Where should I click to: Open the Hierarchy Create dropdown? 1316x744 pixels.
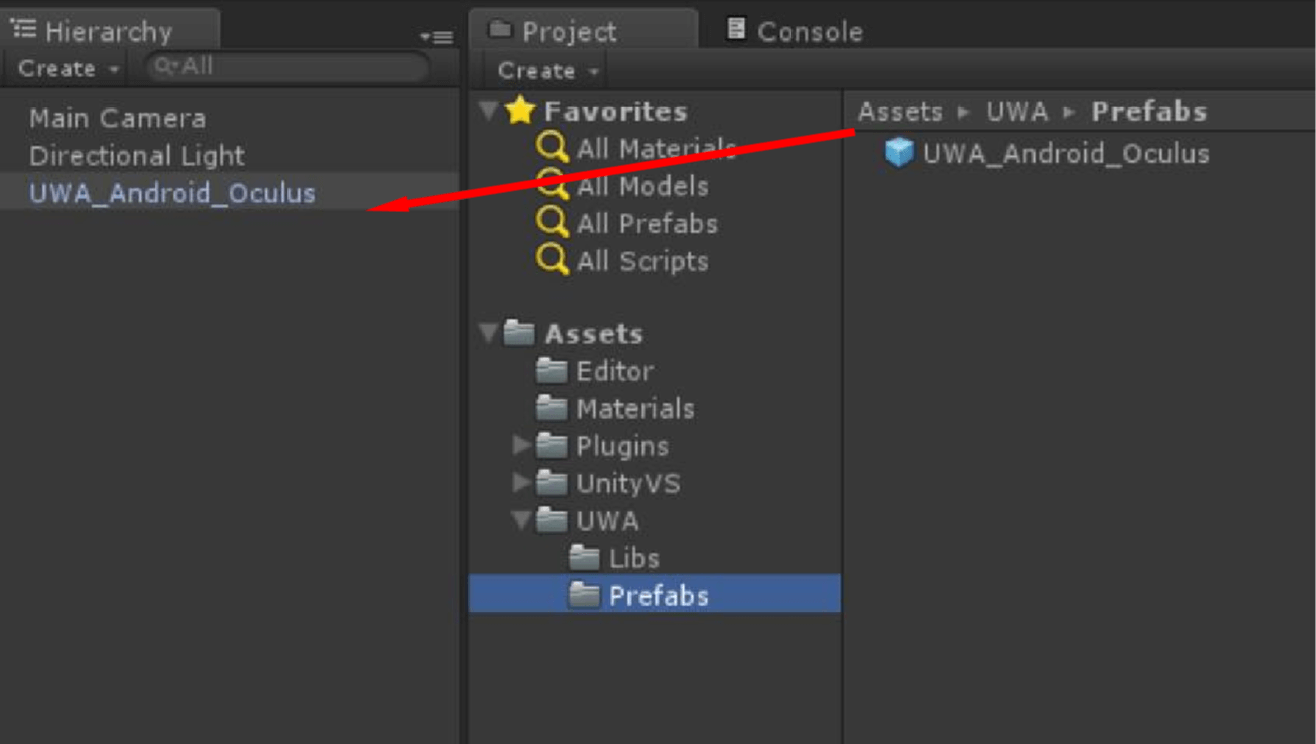(68, 69)
